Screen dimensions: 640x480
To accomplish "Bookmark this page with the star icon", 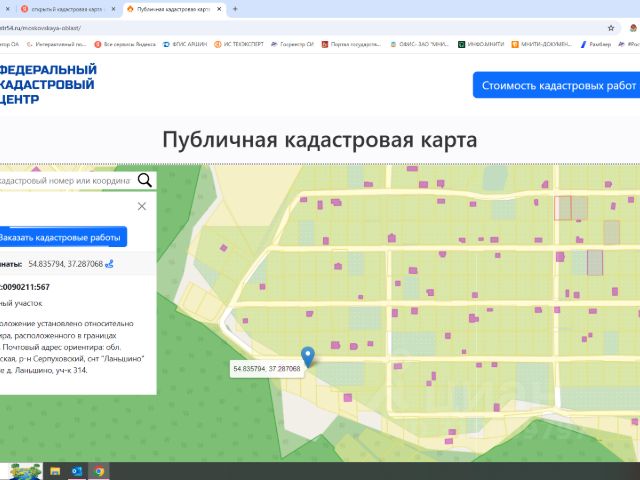I will click(x=611, y=28).
